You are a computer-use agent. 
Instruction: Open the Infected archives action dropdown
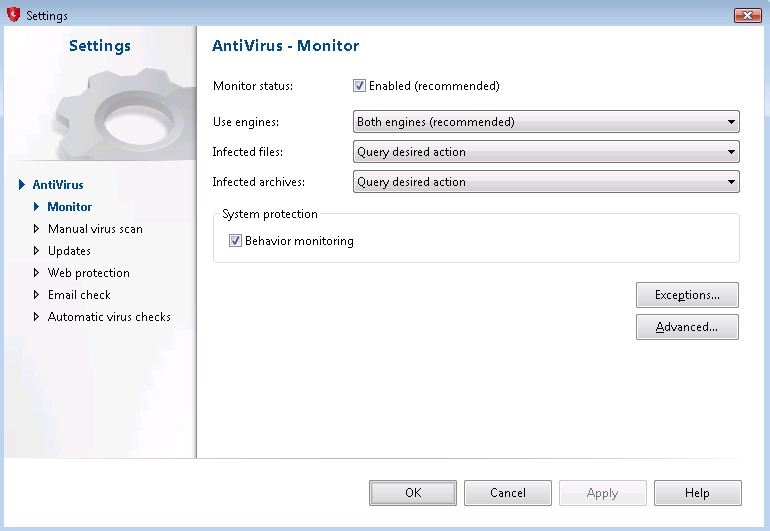point(546,182)
